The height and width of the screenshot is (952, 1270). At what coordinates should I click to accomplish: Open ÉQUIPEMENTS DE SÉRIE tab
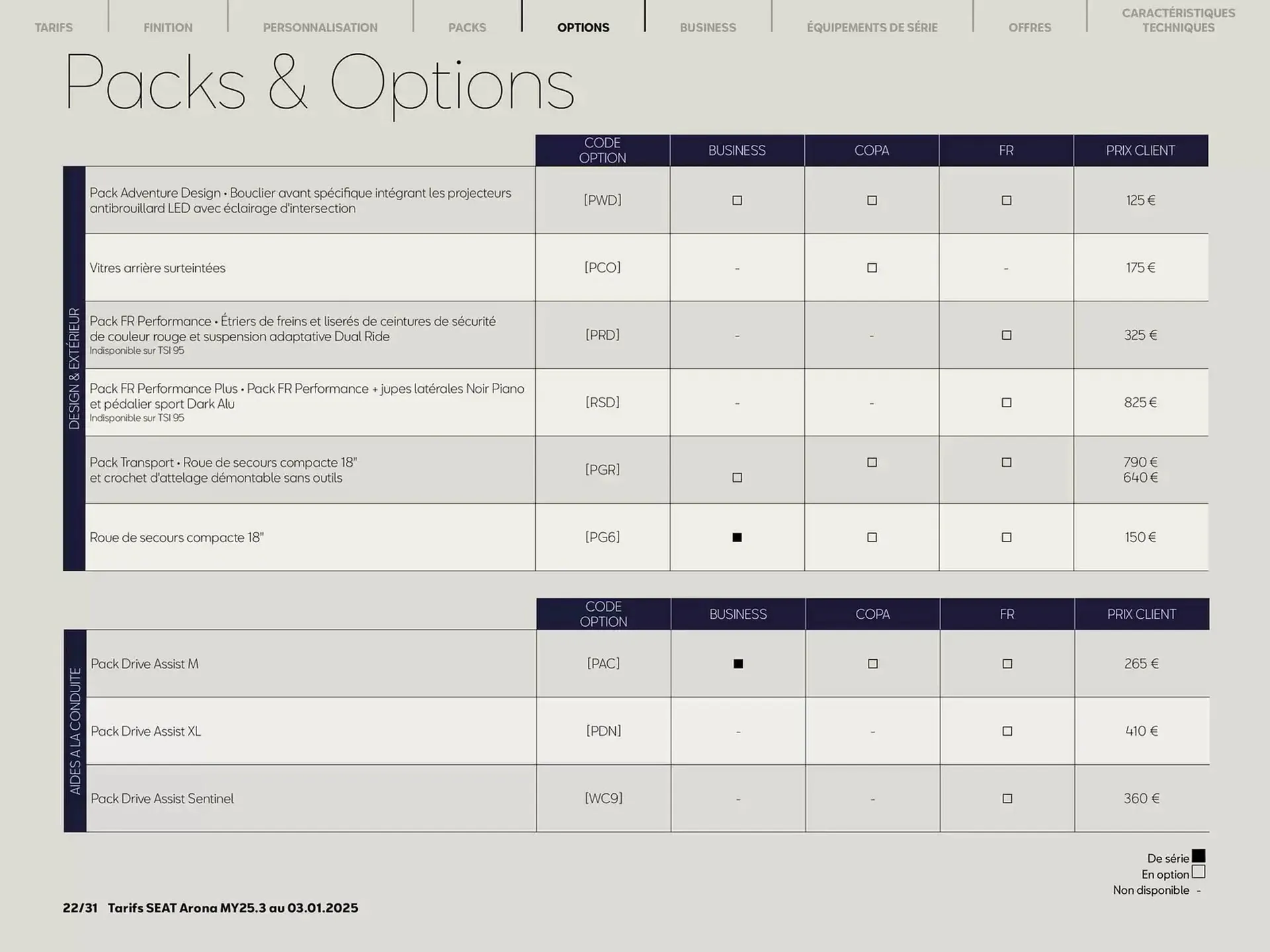pos(872,27)
